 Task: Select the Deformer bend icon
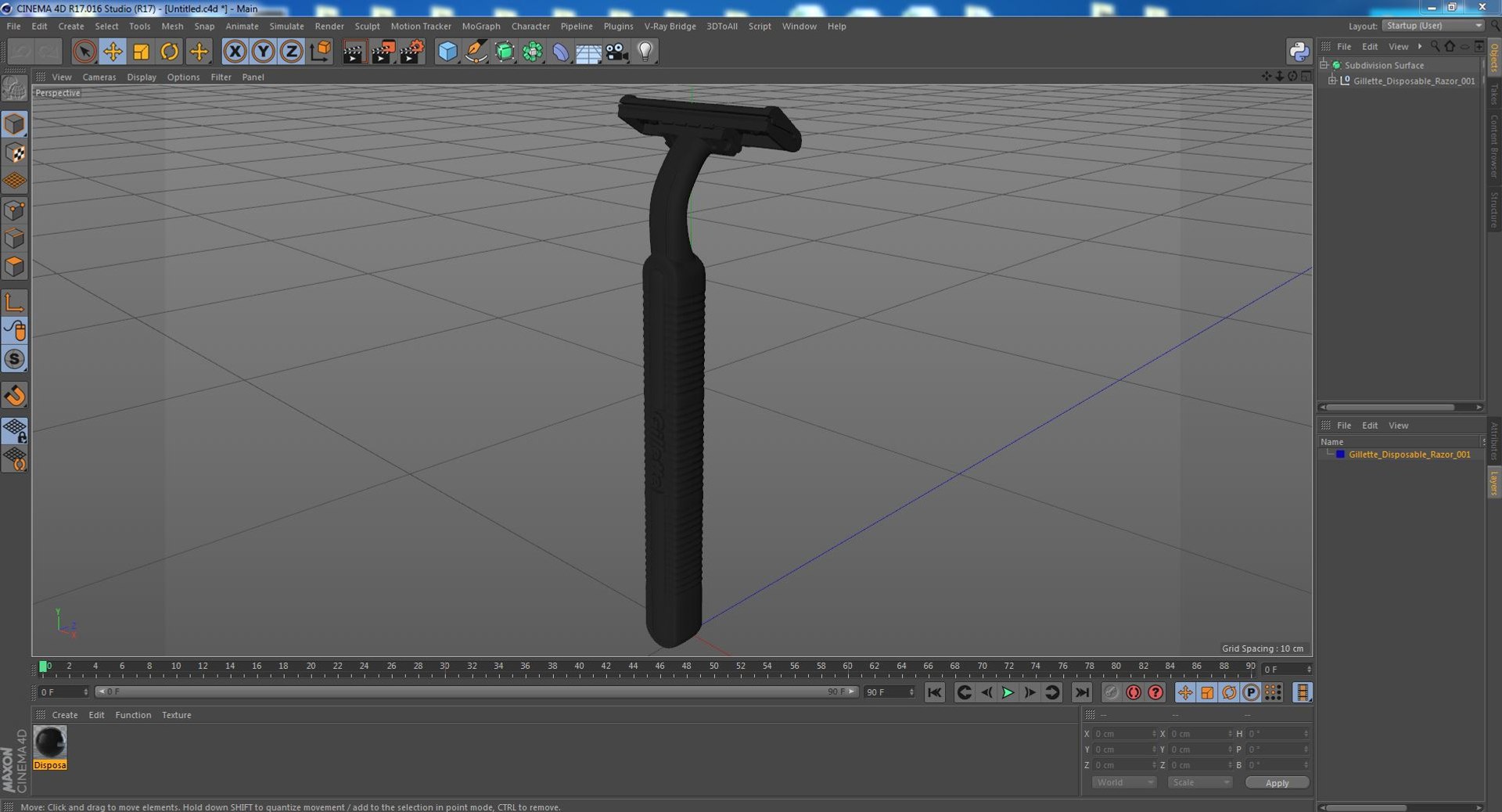click(x=561, y=52)
